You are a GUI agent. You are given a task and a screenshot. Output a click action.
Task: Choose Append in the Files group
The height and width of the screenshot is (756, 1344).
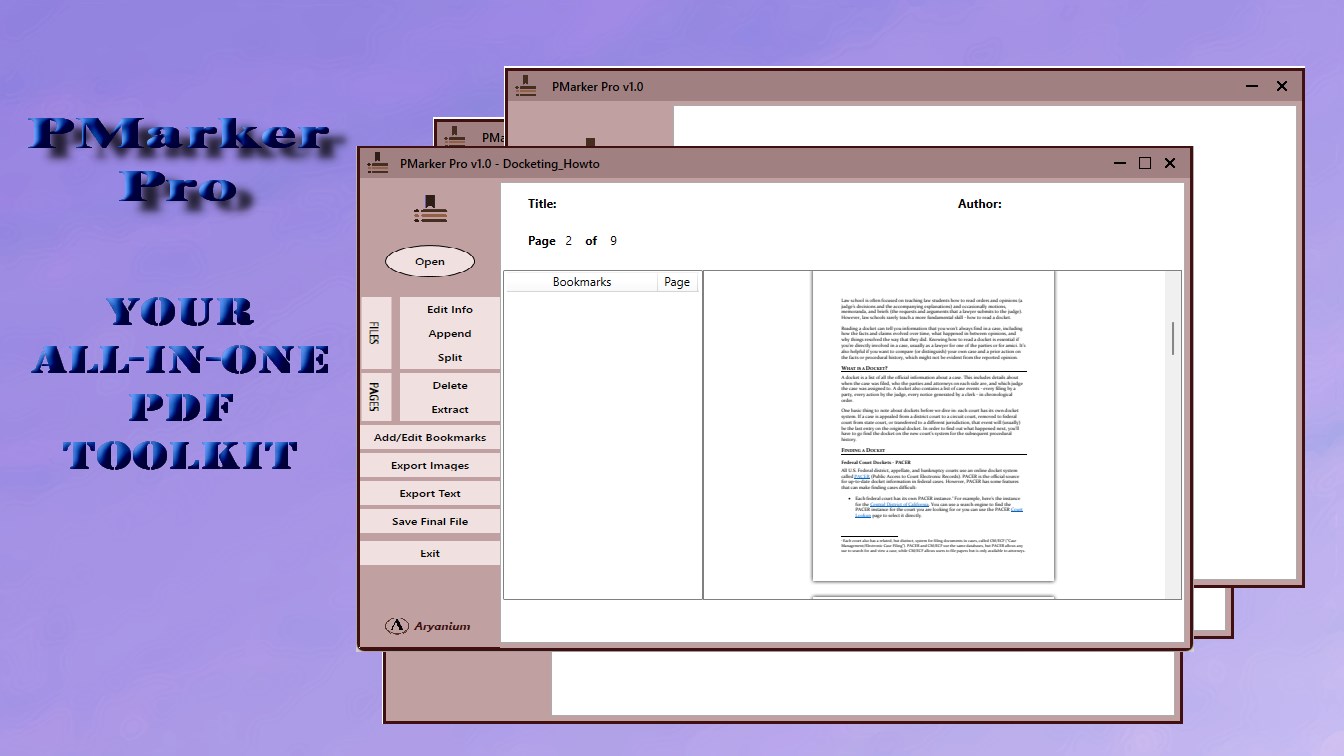click(450, 334)
